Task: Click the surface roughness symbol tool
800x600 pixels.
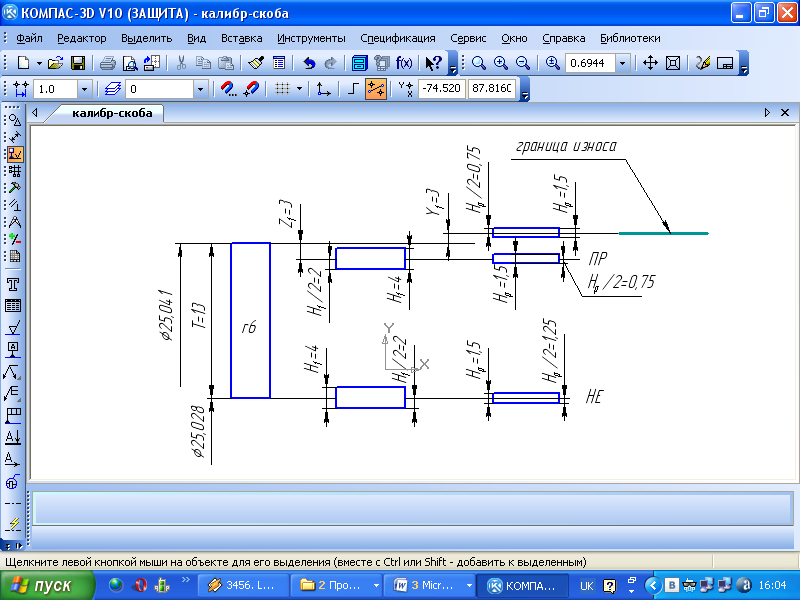Action: pyautogui.click(x=14, y=328)
